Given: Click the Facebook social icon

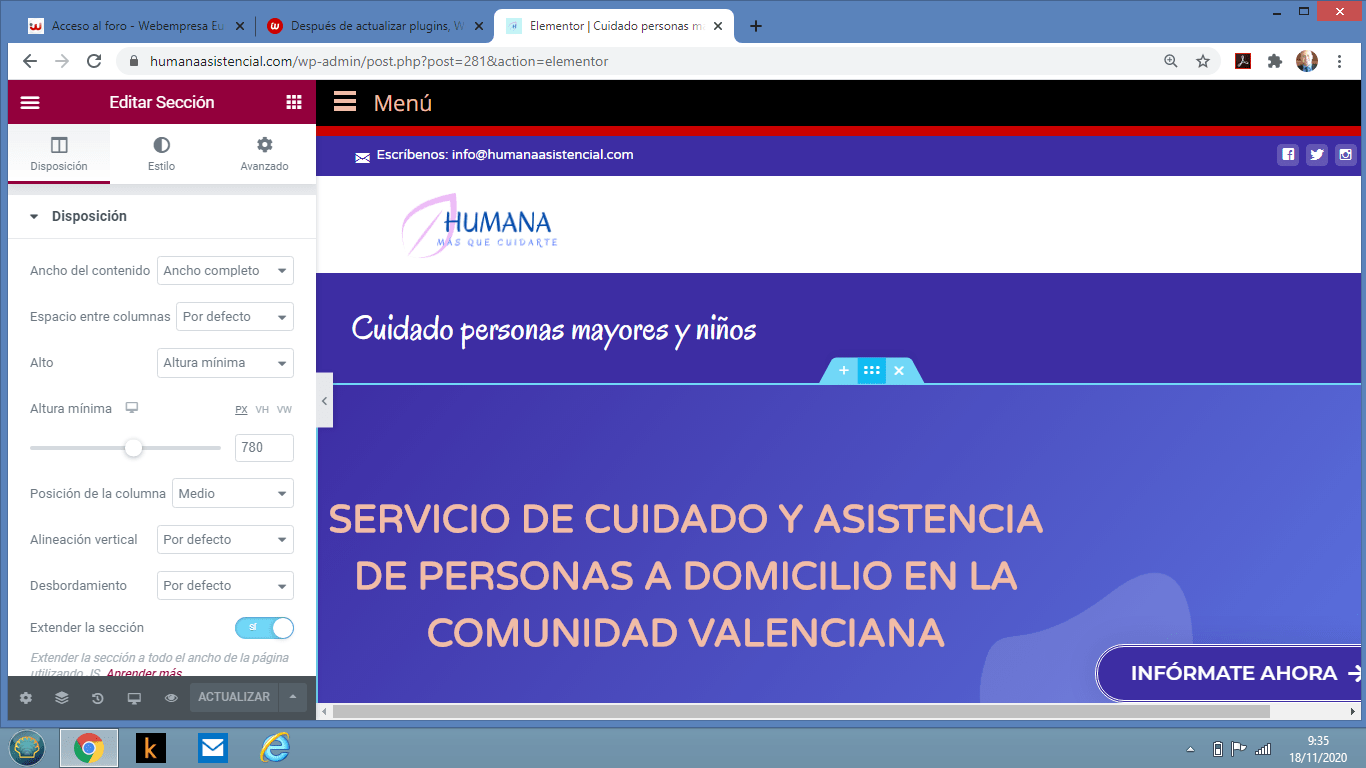Looking at the screenshot, I should (1288, 155).
